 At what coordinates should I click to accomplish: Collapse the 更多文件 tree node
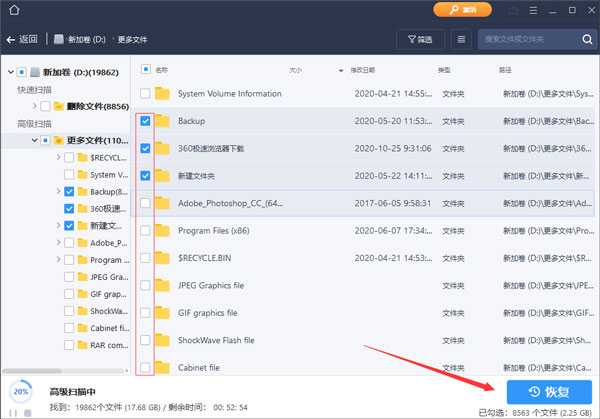tap(34, 140)
